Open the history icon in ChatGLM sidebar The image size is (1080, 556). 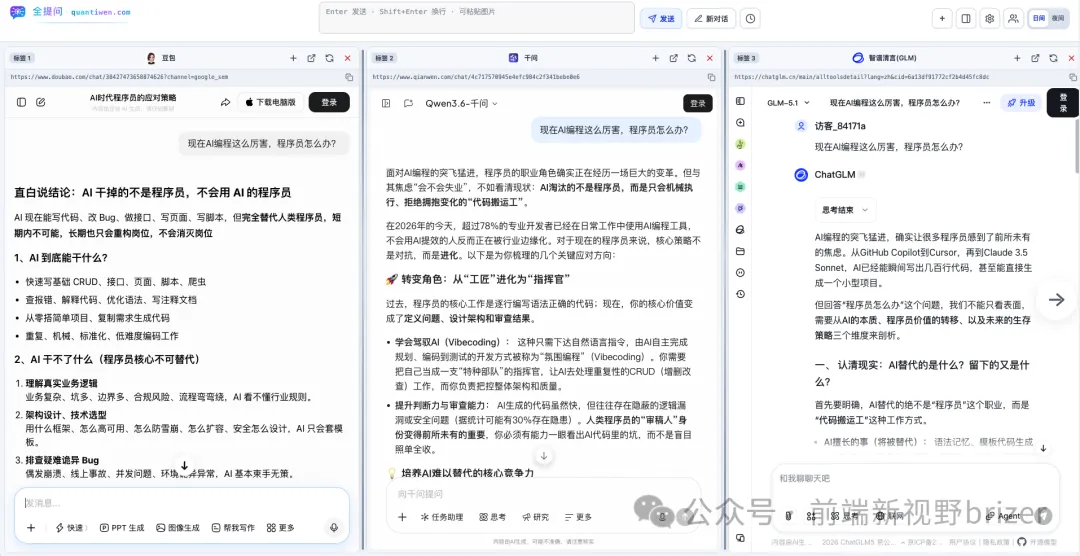740,294
